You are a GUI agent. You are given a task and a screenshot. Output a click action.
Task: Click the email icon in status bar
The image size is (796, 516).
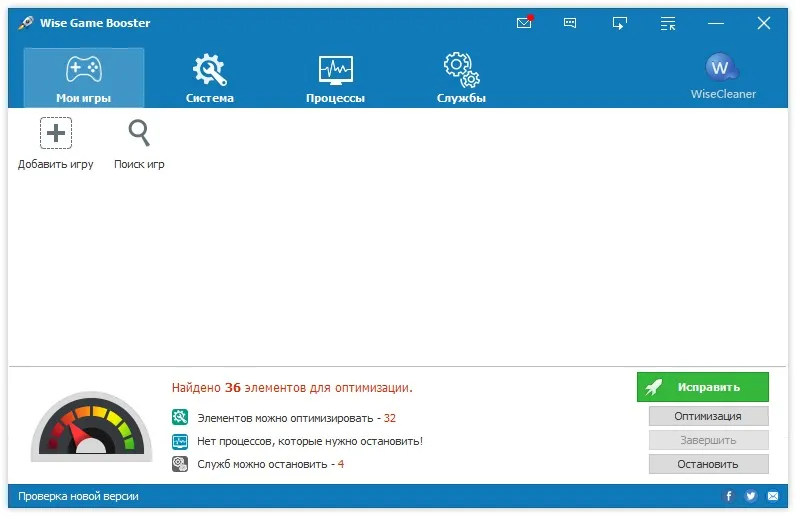click(x=773, y=496)
